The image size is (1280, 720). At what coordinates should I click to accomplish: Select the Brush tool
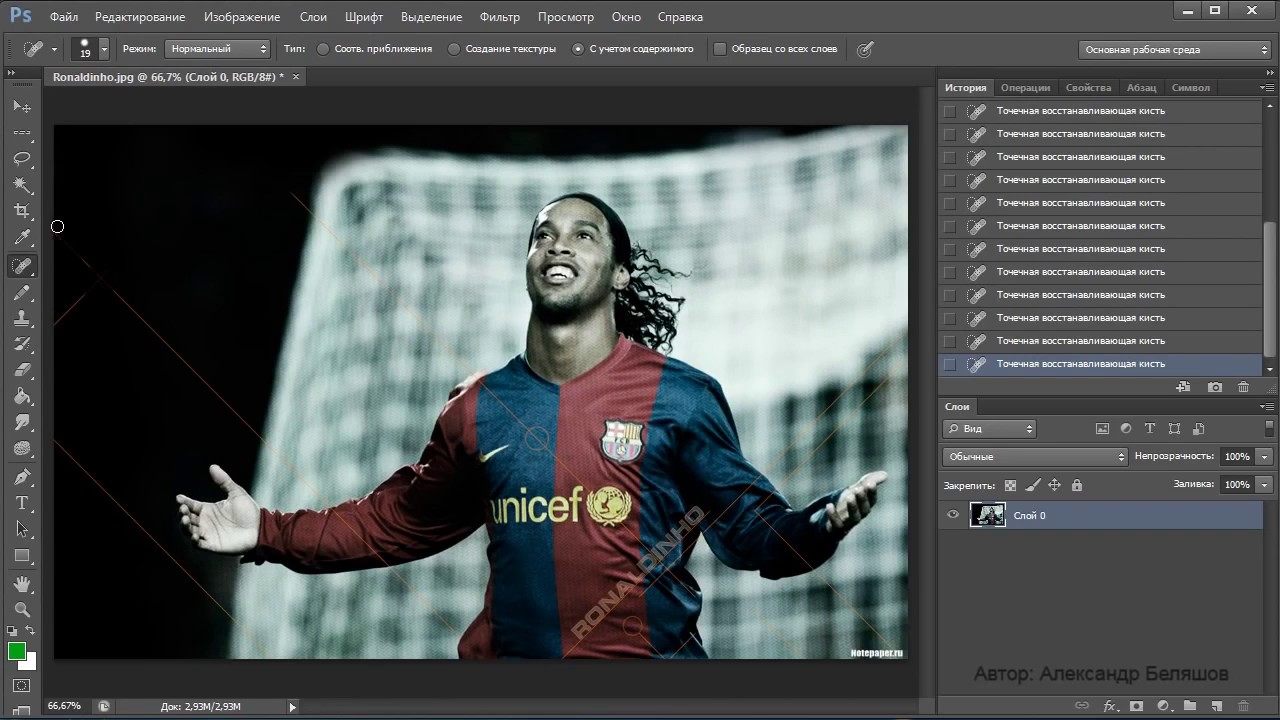click(x=22, y=293)
